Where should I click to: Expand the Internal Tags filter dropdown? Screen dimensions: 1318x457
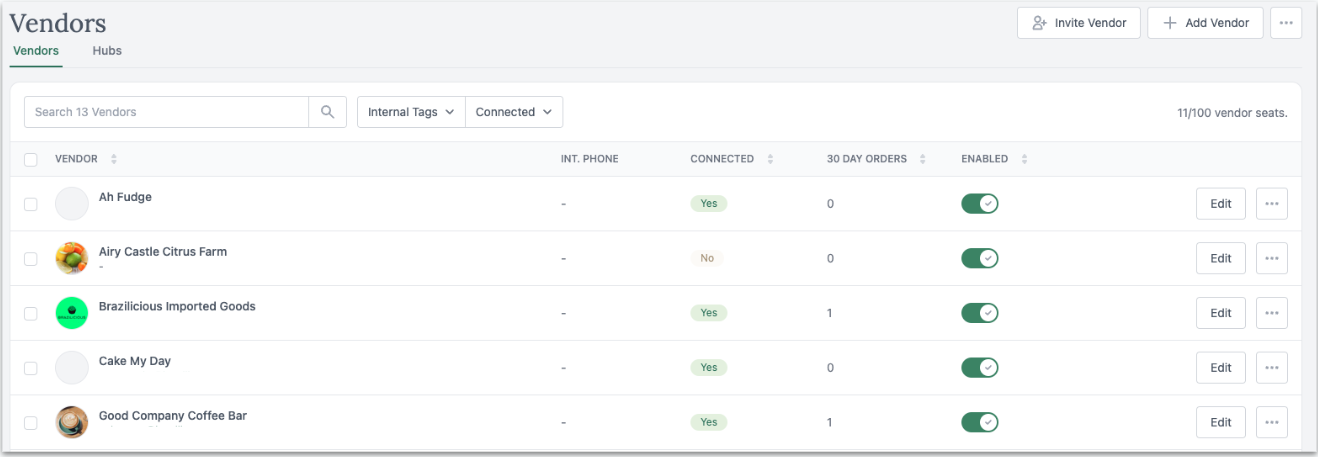pos(411,112)
